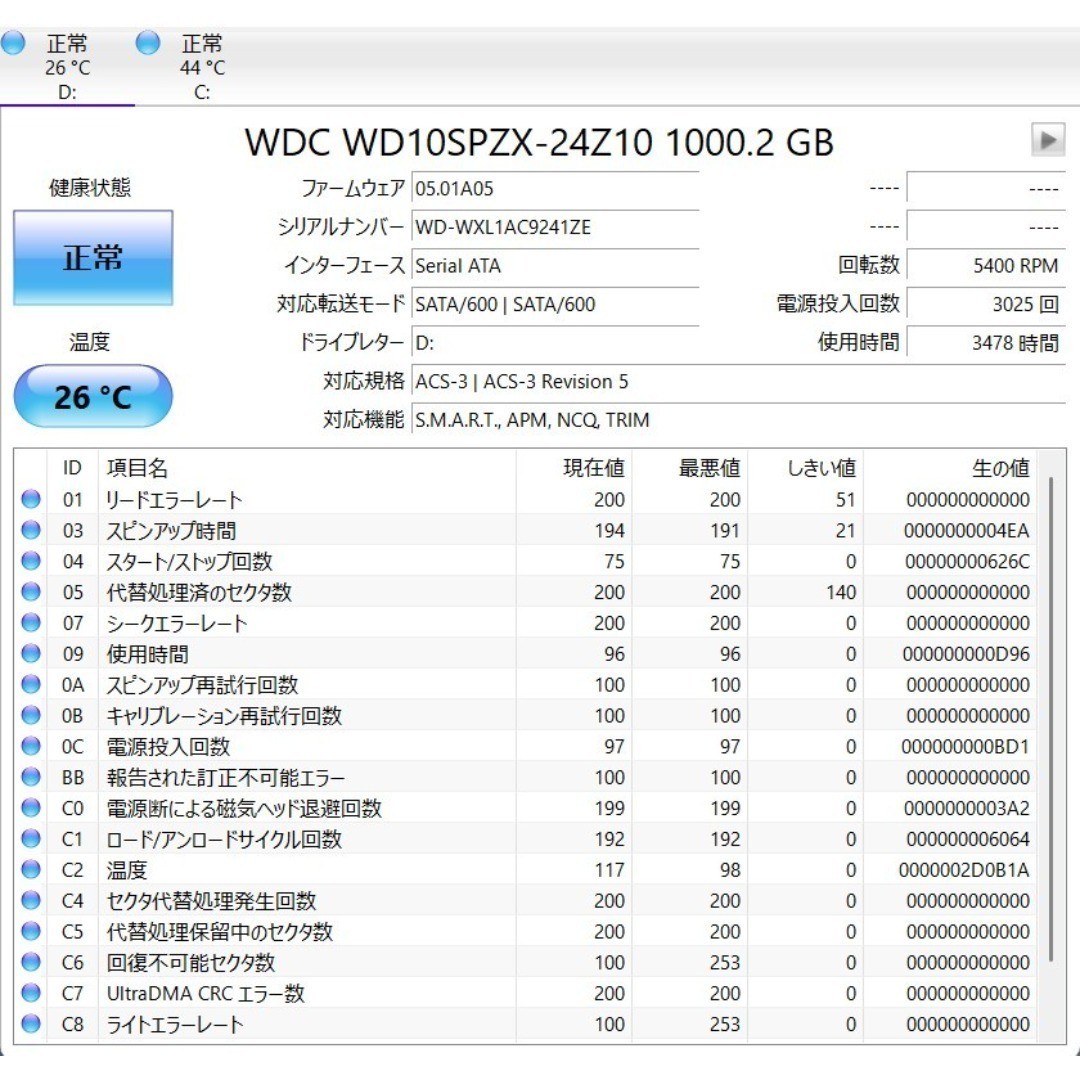Select the スピンアップ時間 attribute name

click(171, 530)
